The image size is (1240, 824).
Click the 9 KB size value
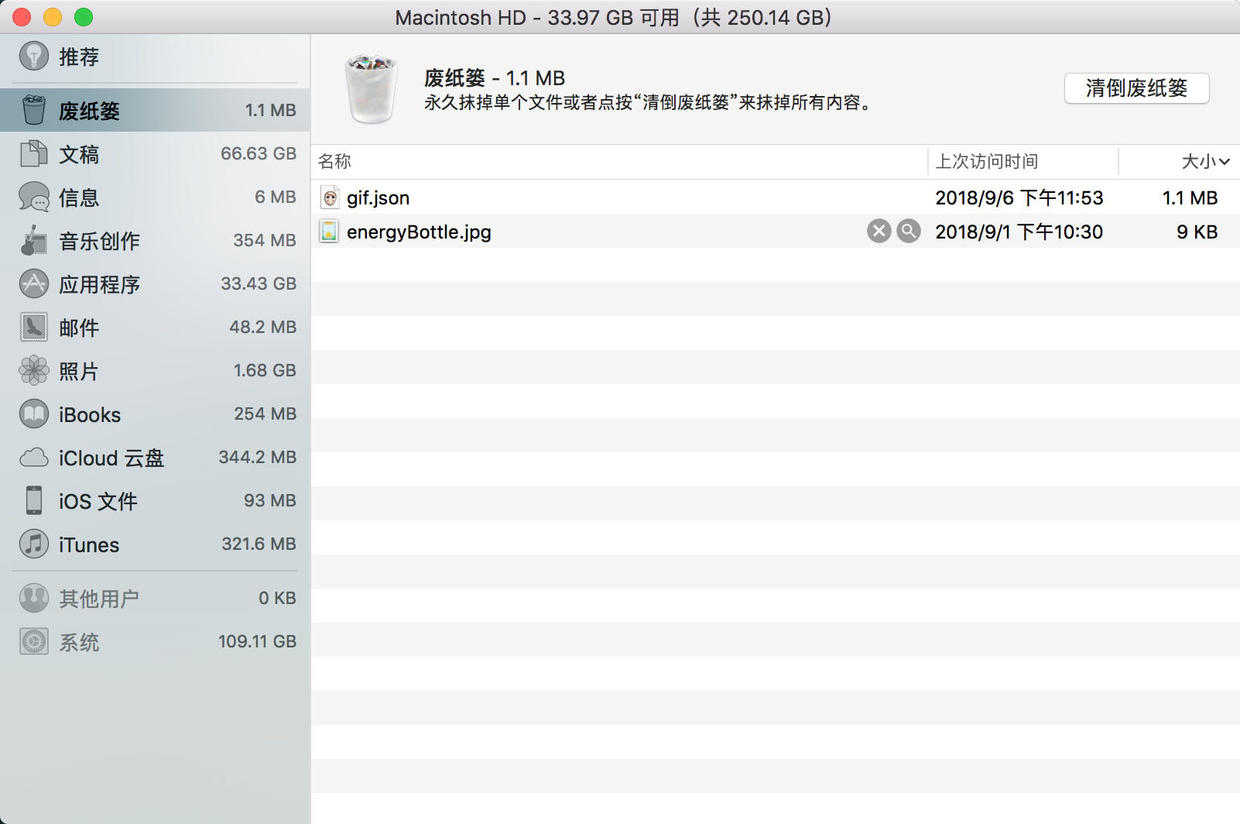click(1196, 232)
